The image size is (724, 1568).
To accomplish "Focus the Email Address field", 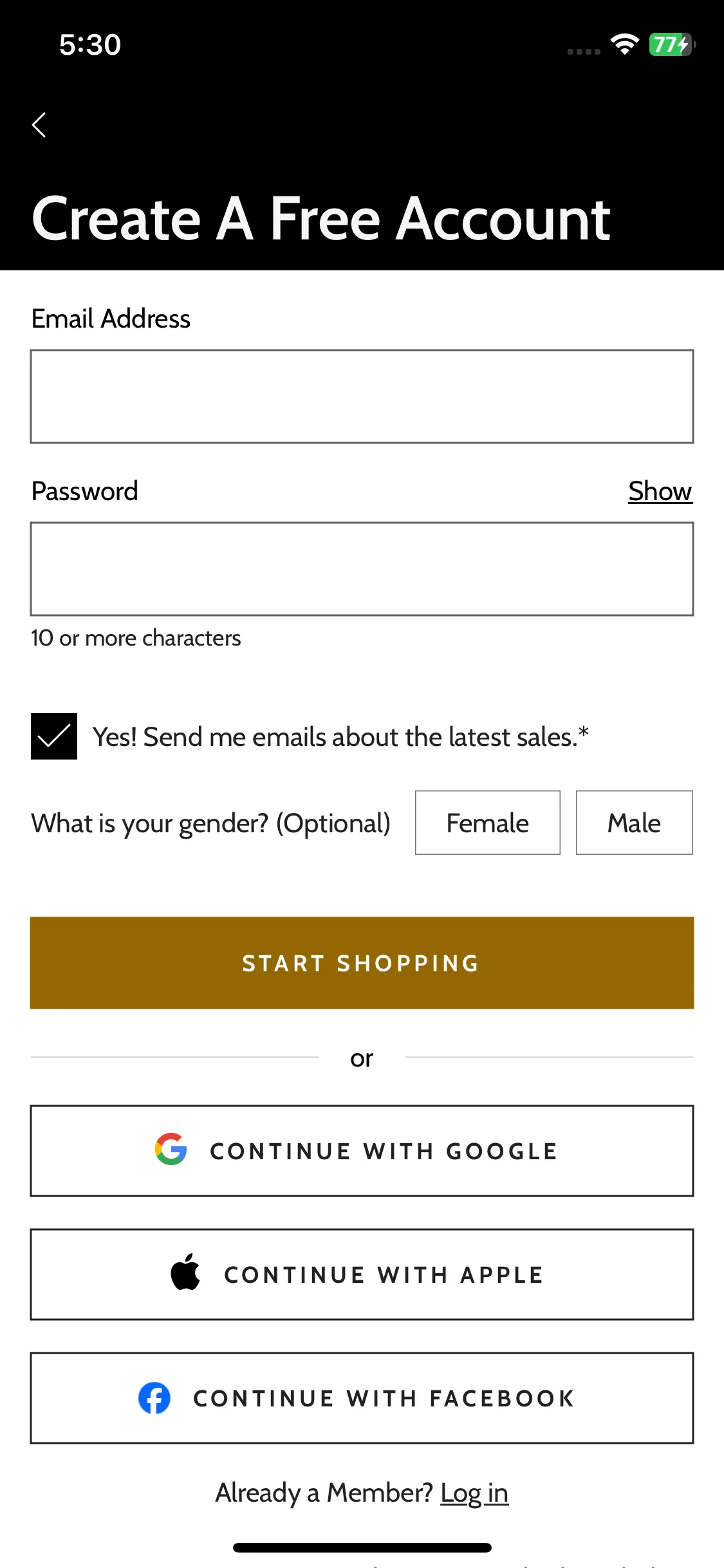I will pos(362,397).
